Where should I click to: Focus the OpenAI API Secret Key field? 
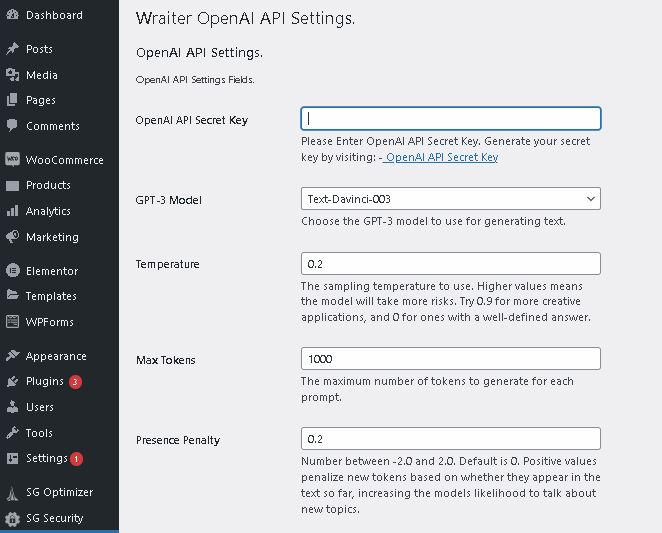tap(450, 118)
